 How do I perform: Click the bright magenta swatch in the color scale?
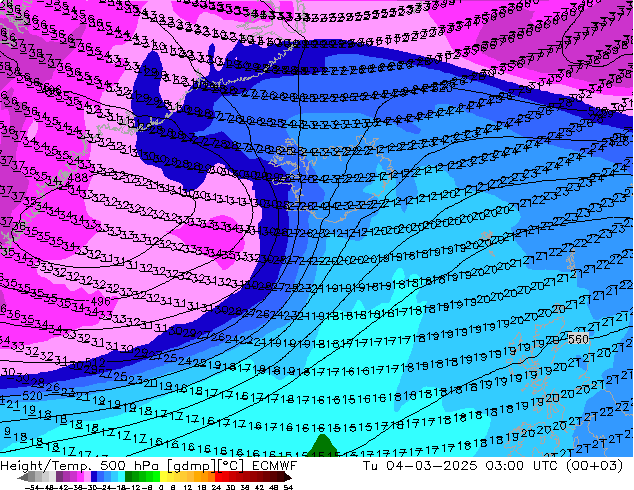coord(80,477)
